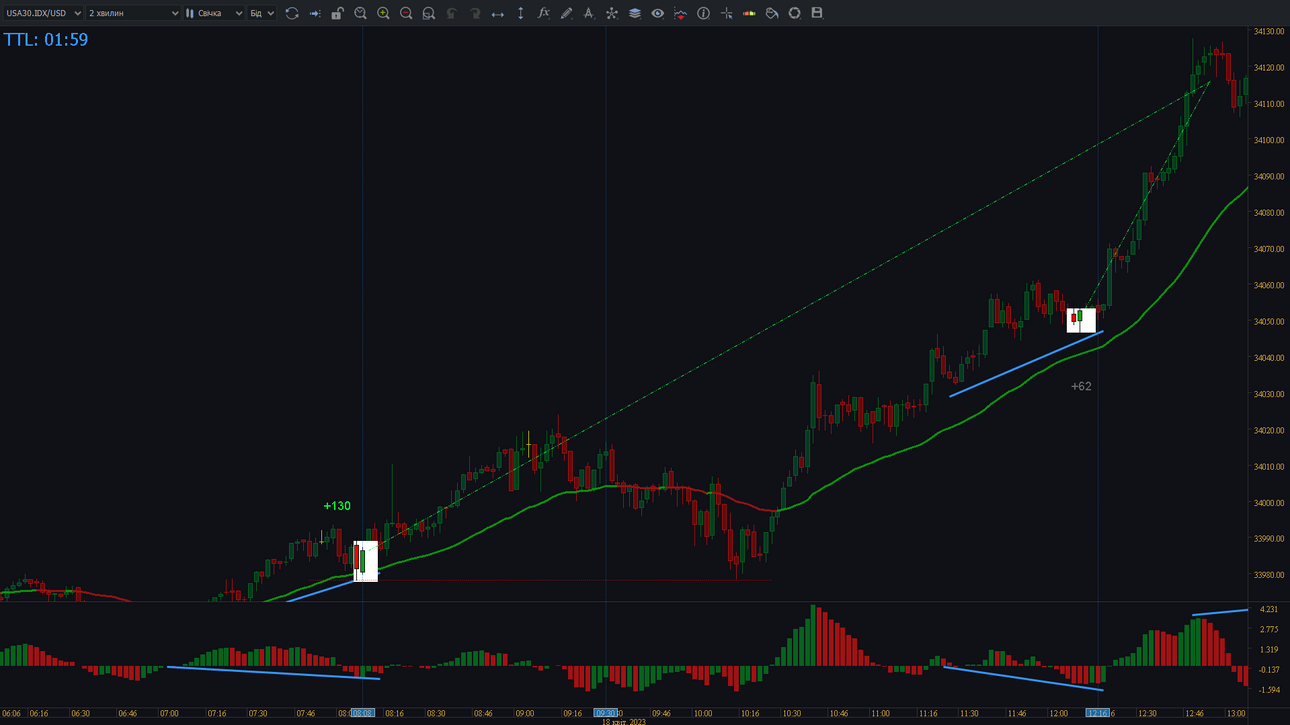Image resolution: width=1290 pixels, height=725 pixels.
Task: Open the layers stack icon
Action: (634, 13)
